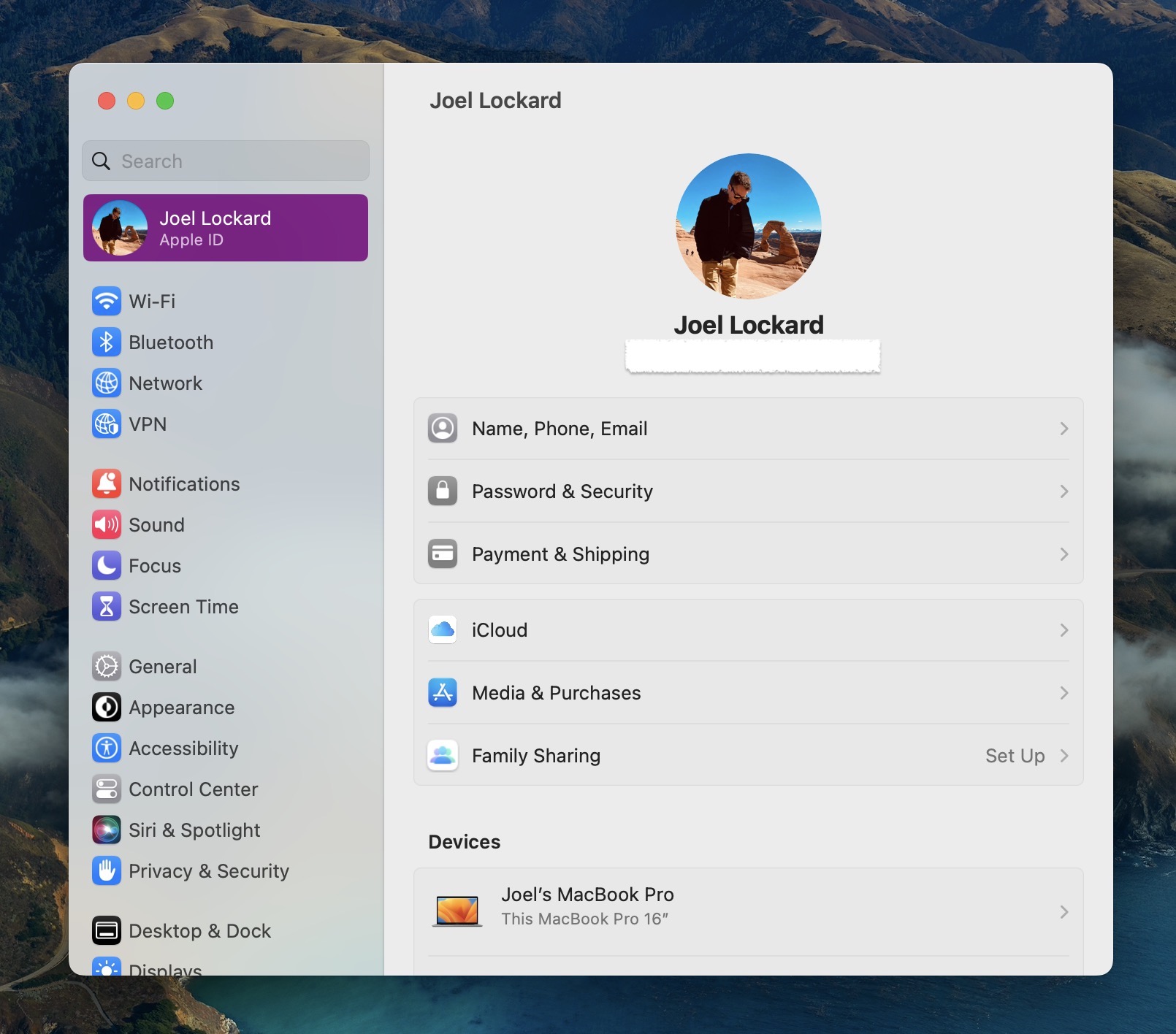Expand Media & Purchases chevron
The width and height of the screenshot is (1176, 1034).
point(1064,693)
